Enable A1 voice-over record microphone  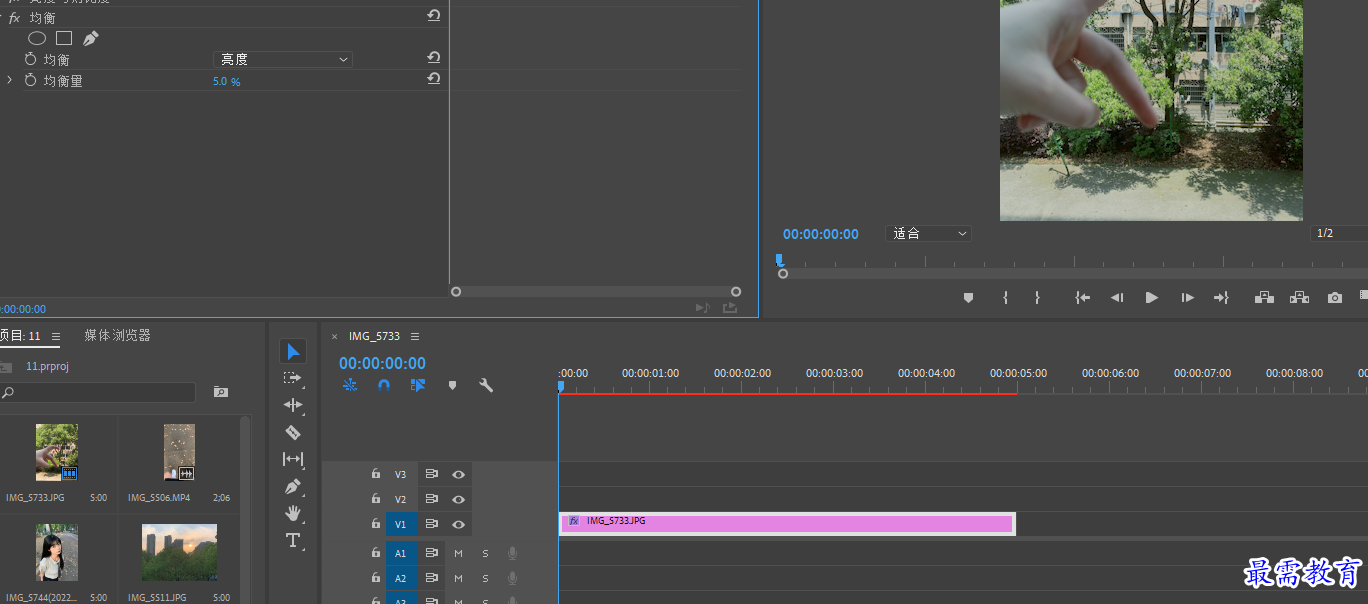pos(513,553)
